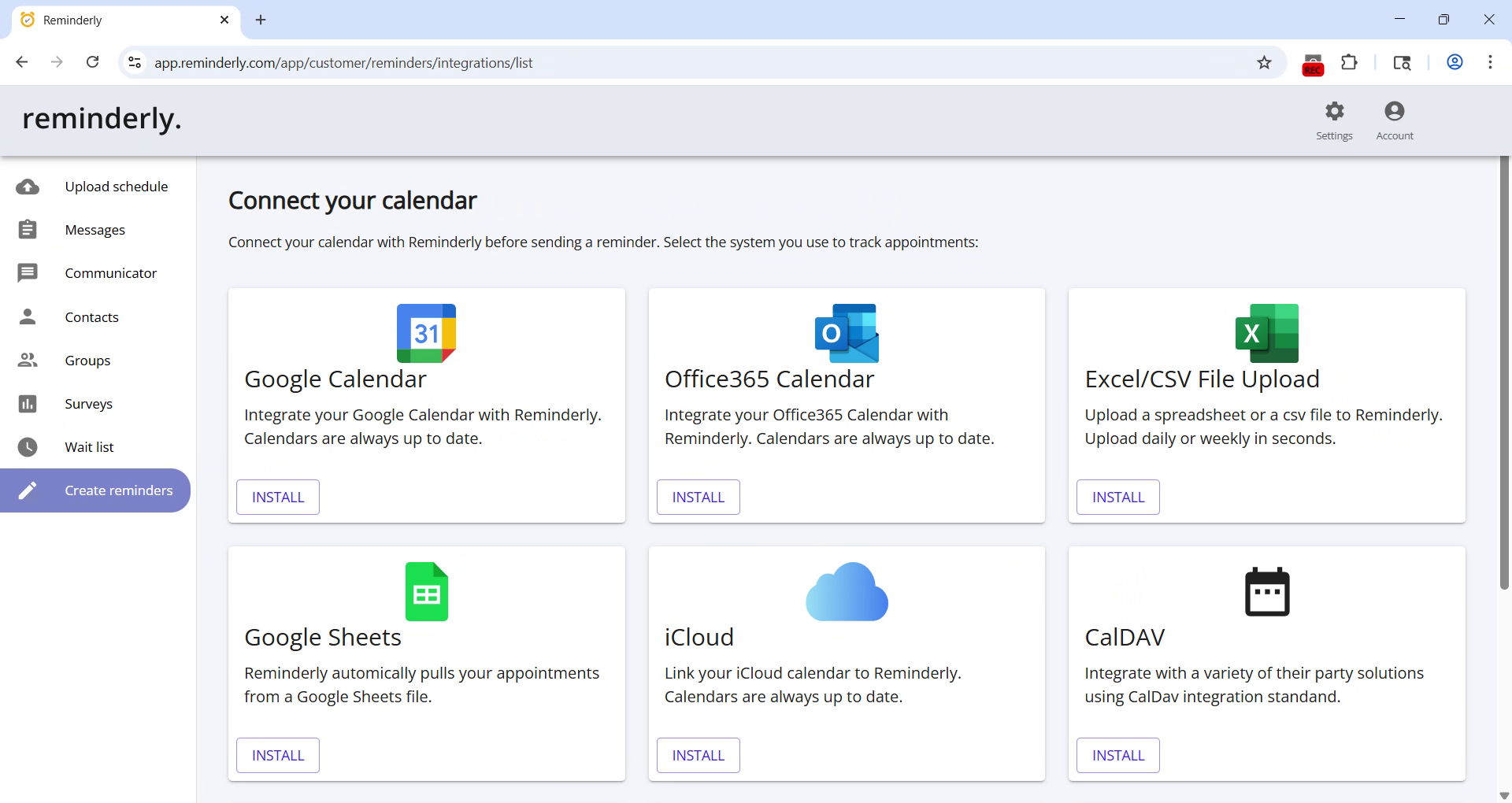Select the Reminderly browser tab

click(x=126, y=20)
